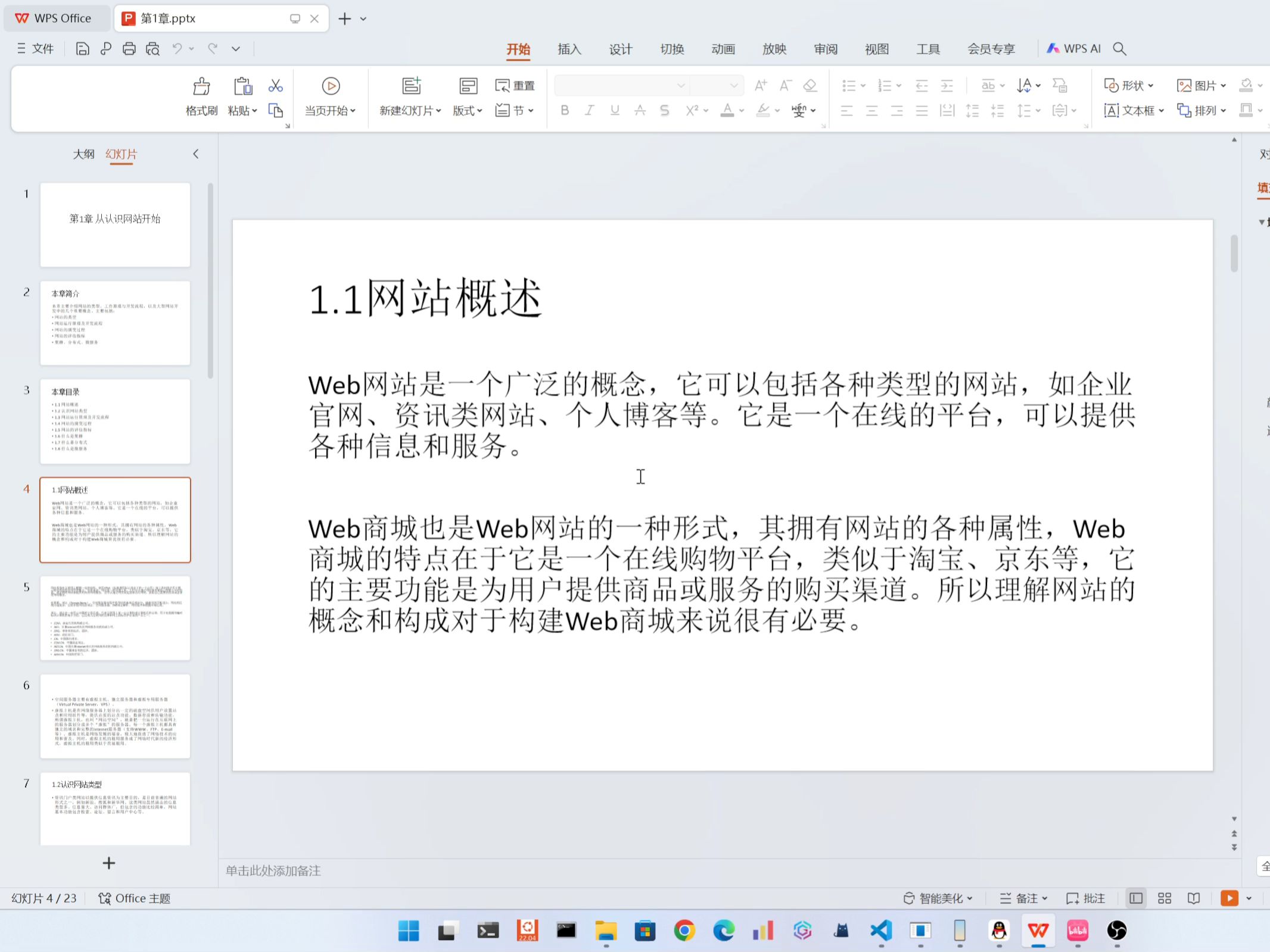Toggle Strikethrough formatting
This screenshot has height=952, width=1270.
640,110
